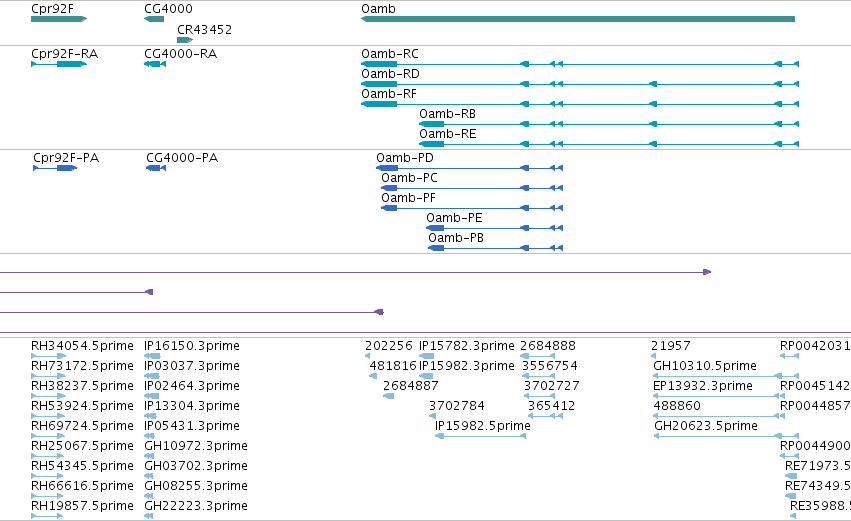
Task: Click the Oamb-PB protein label
Action: coord(456,238)
